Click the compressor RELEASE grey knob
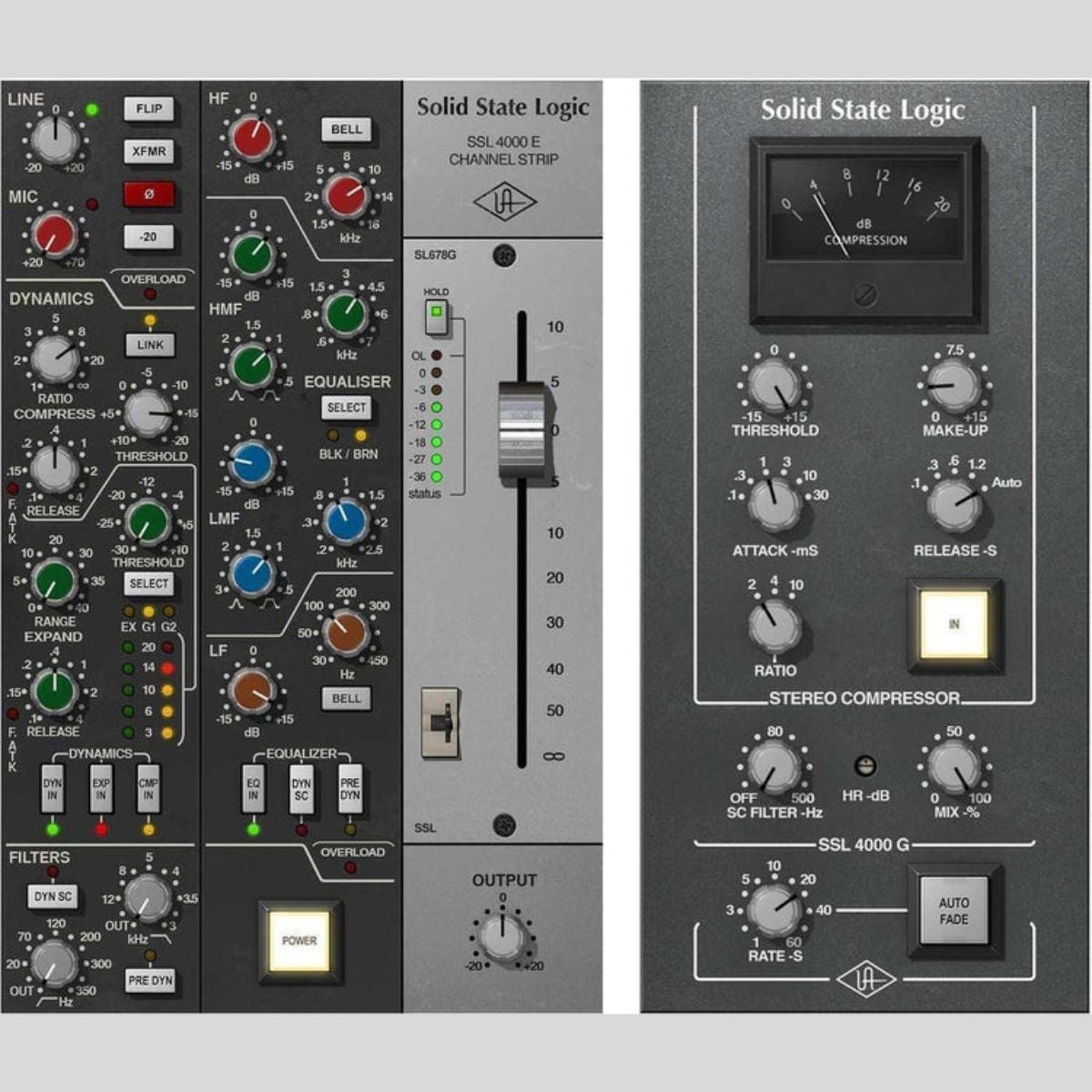The height and width of the screenshot is (1092, 1092). tap(55, 468)
